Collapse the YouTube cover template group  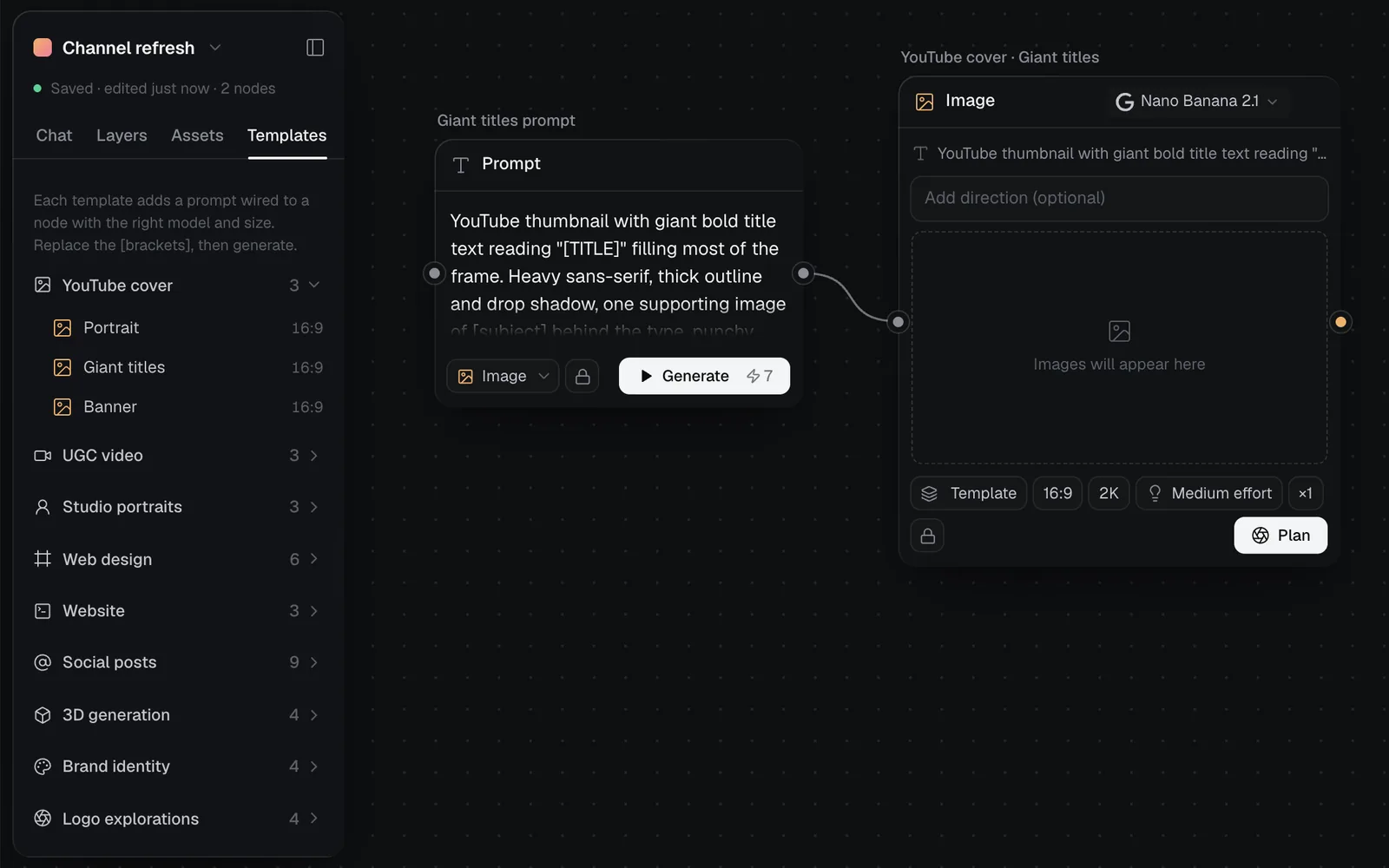[x=314, y=285]
